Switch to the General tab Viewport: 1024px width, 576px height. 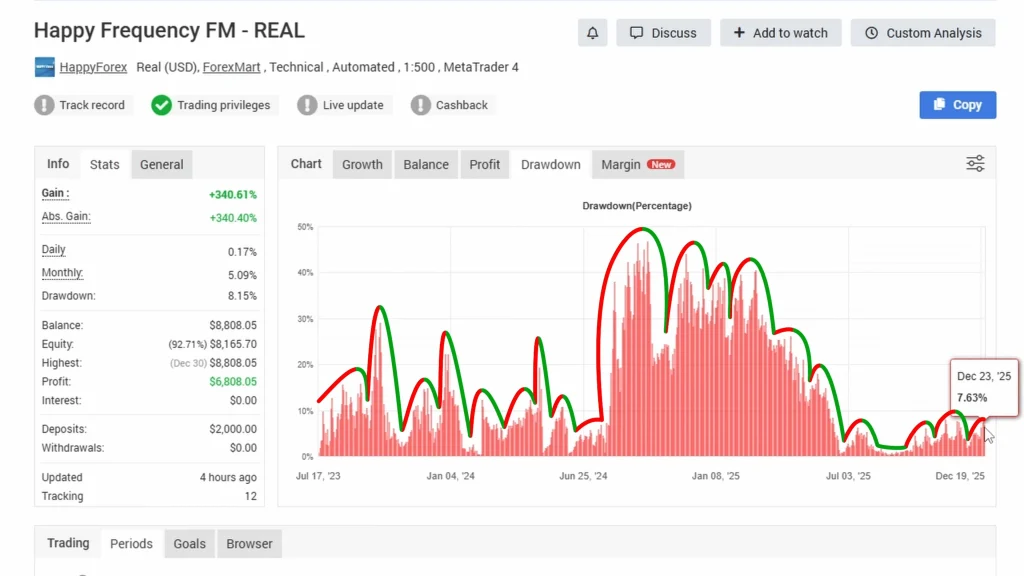[x=161, y=165]
